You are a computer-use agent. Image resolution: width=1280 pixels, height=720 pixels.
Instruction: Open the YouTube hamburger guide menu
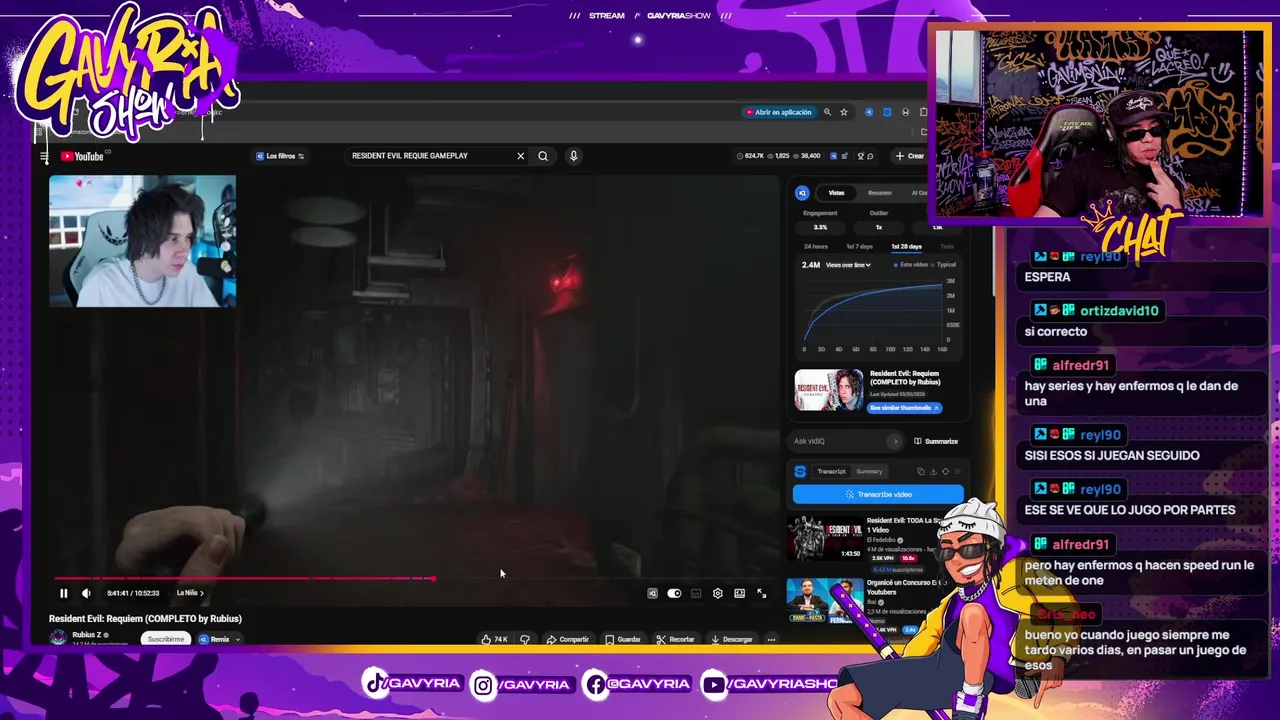pos(44,156)
